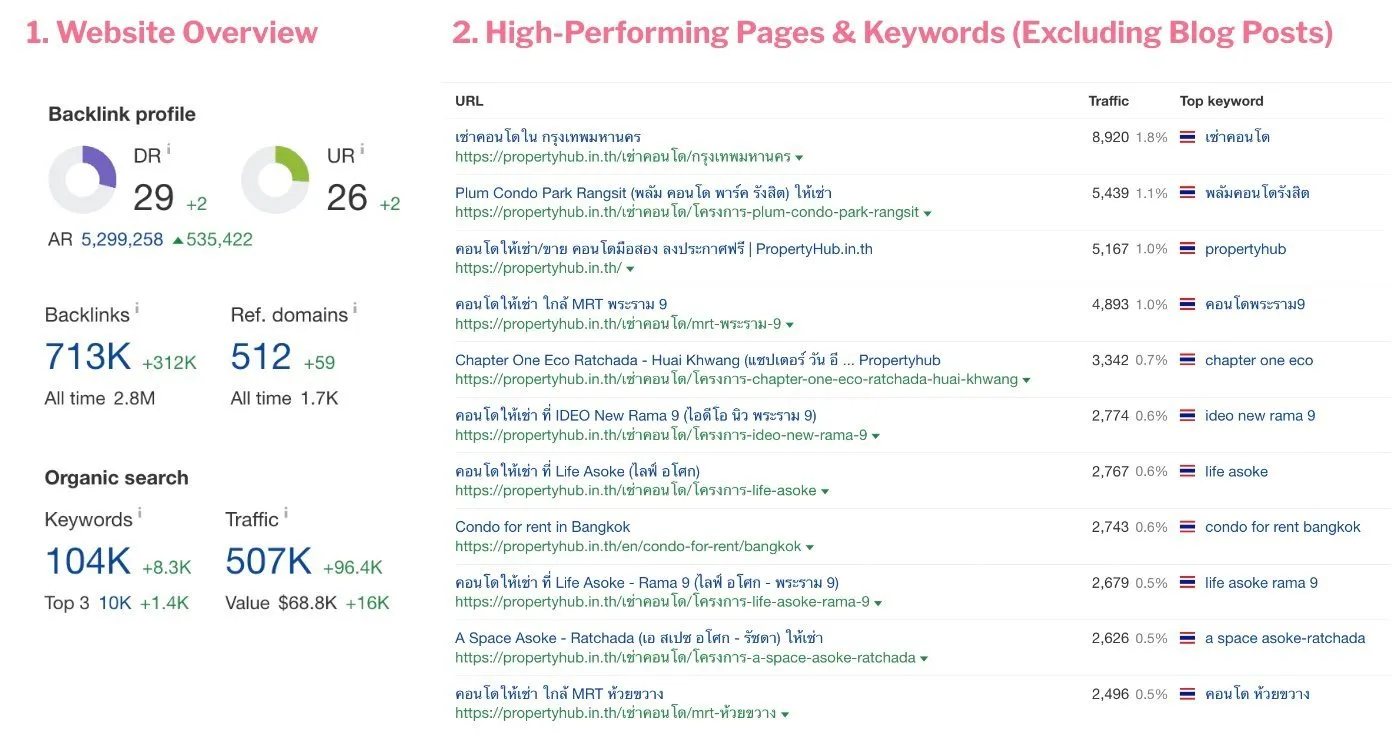
Task: Expand dropdown arrow after en/condo-for-rent/bangkok URL
Action: coord(810,547)
